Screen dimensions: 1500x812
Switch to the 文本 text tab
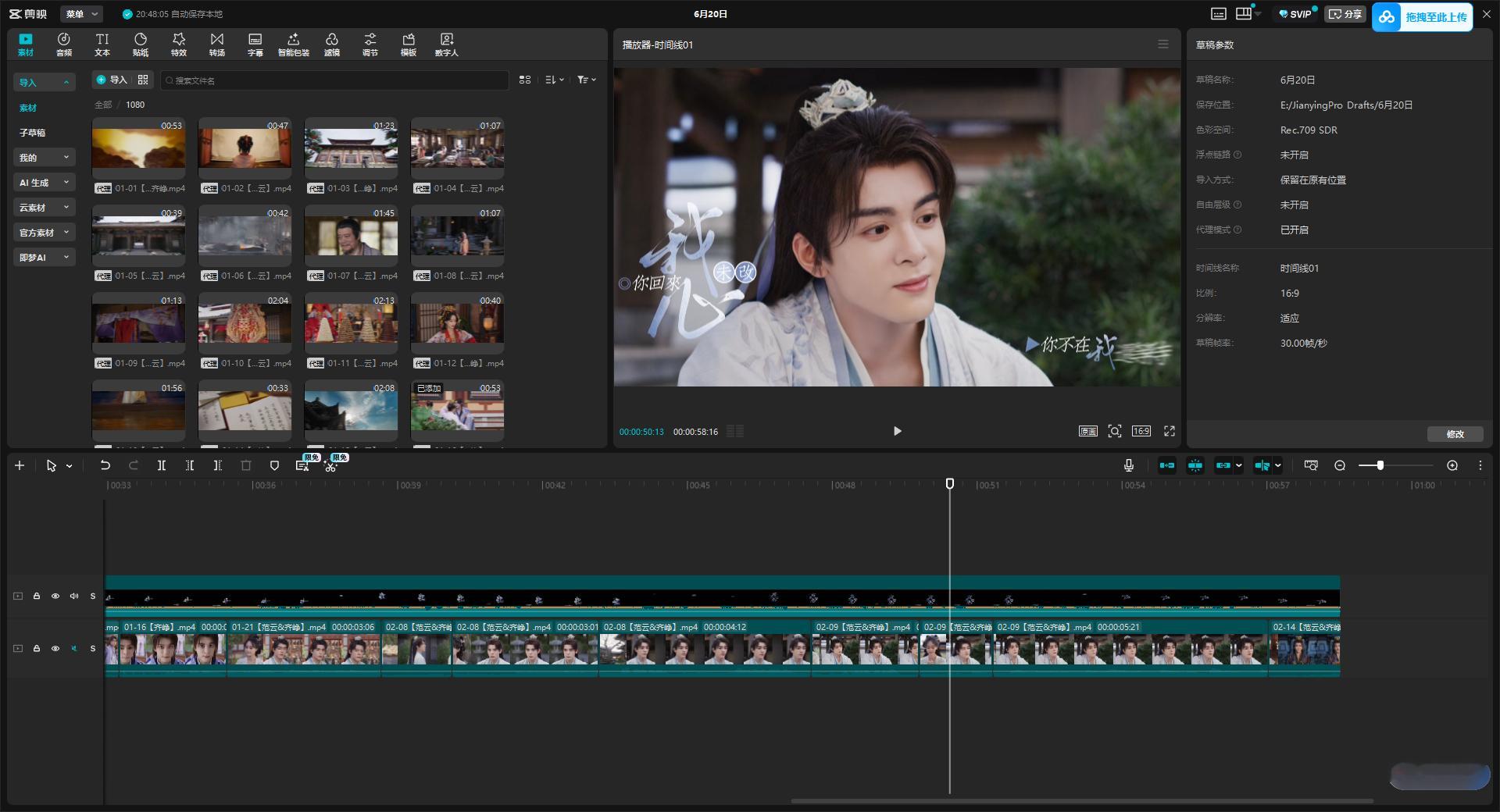[102, 45]
